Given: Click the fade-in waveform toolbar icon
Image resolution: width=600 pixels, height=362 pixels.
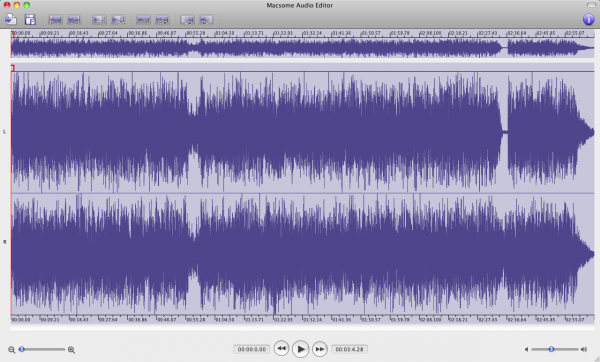Looking at the screenshot, I should point(187,20).
